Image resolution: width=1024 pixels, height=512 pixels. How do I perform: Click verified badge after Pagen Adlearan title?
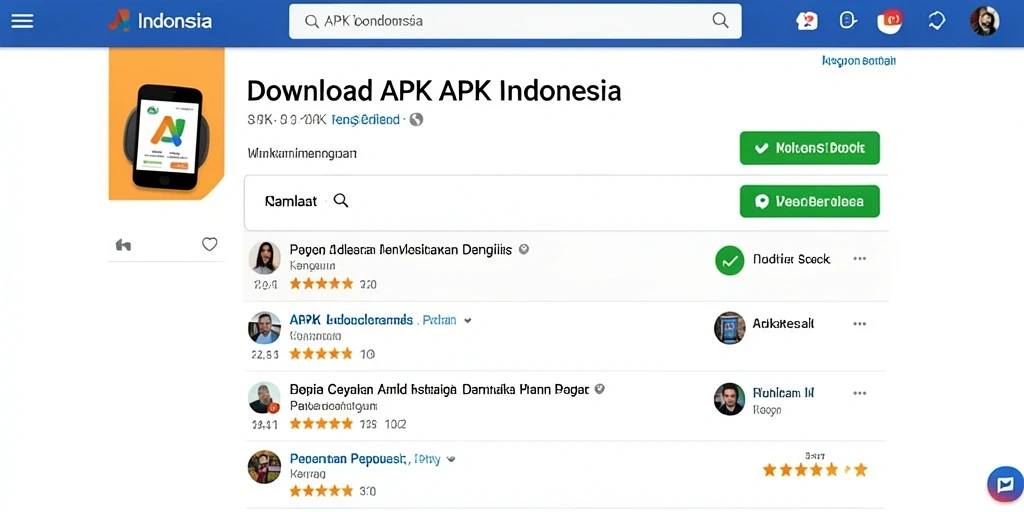pos(524,249)
